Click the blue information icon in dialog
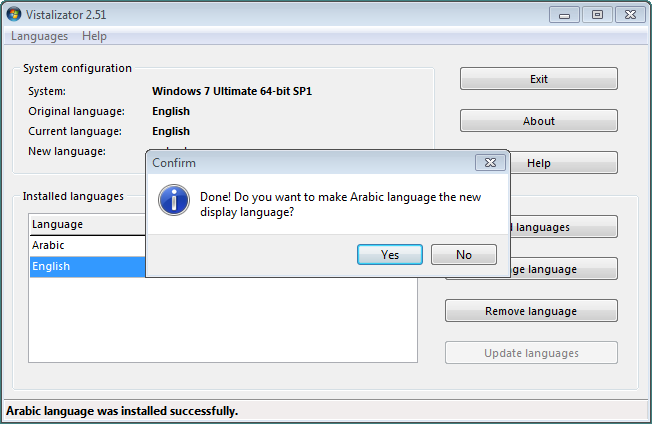Screen dimensions: 652x424 174,200
